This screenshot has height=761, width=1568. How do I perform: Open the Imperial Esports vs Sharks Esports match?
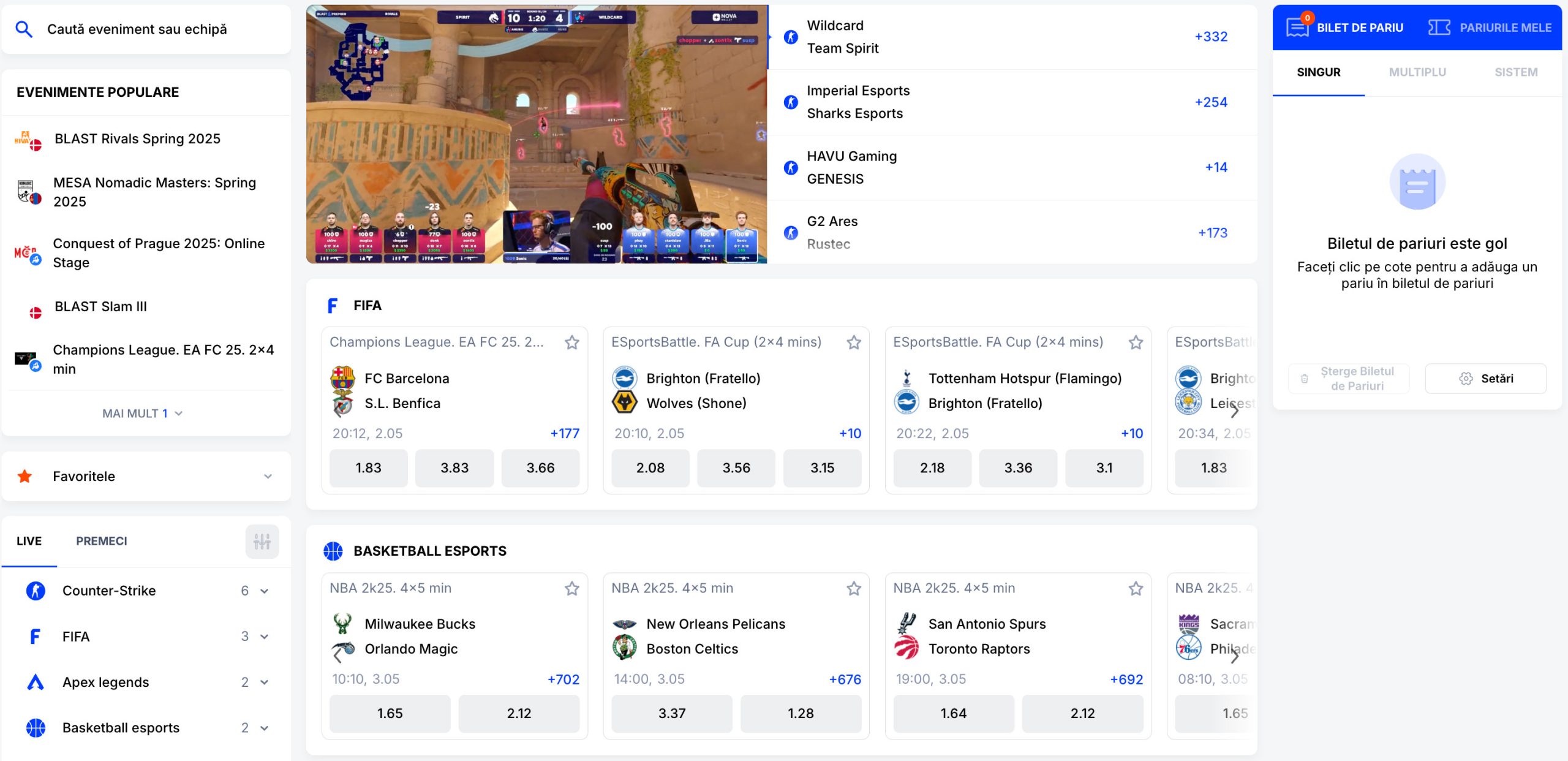click(1012, 102)
